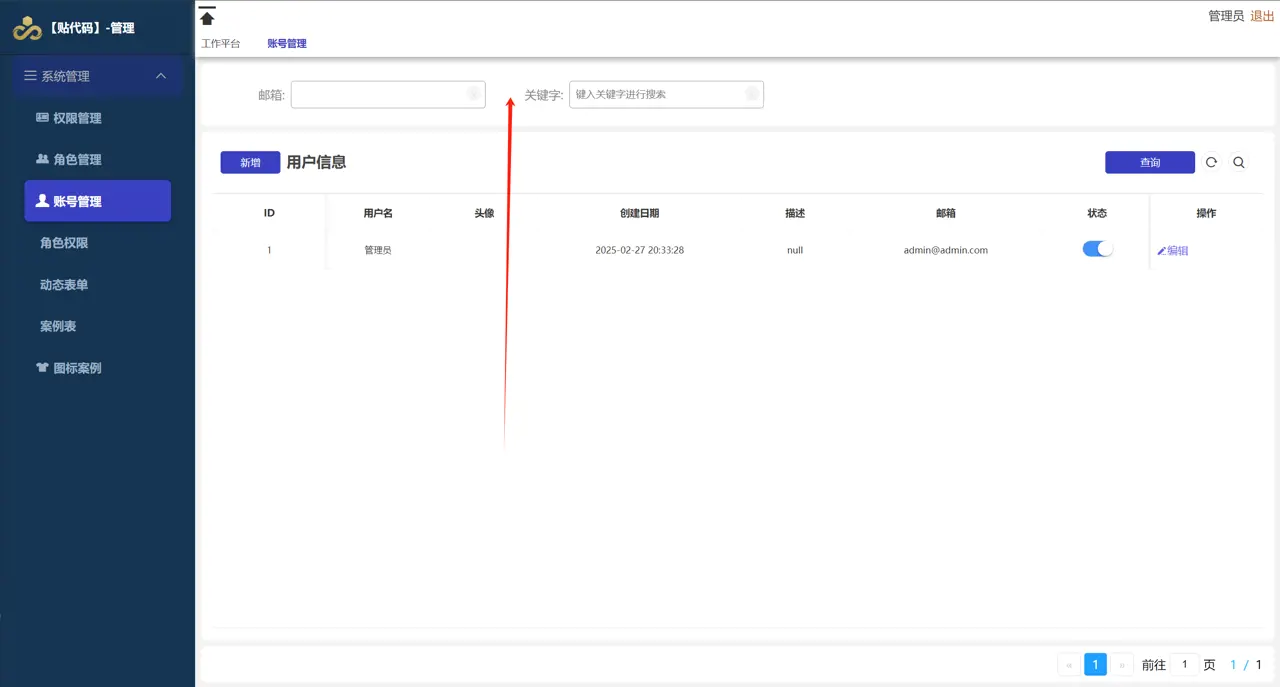Click the 新增 button to add a user

coord(250,162)
